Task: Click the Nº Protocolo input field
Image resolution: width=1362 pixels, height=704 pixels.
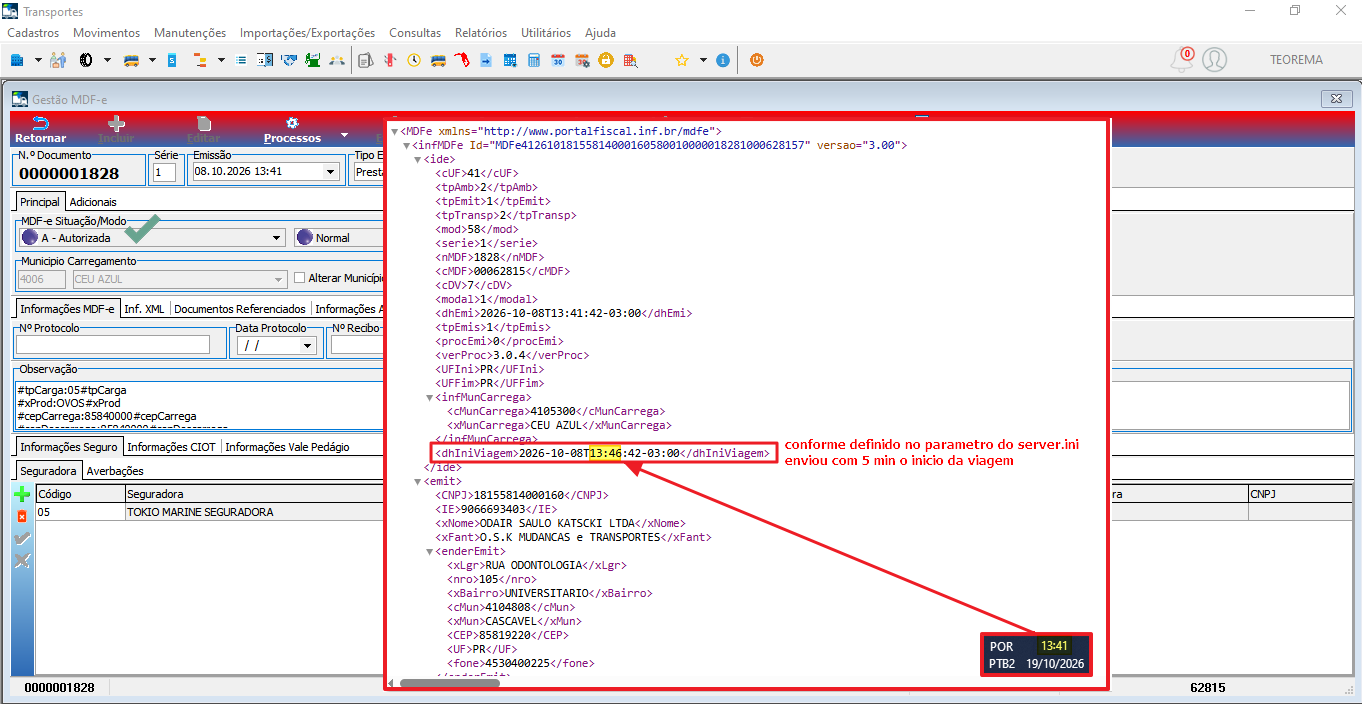Action: 113,345
